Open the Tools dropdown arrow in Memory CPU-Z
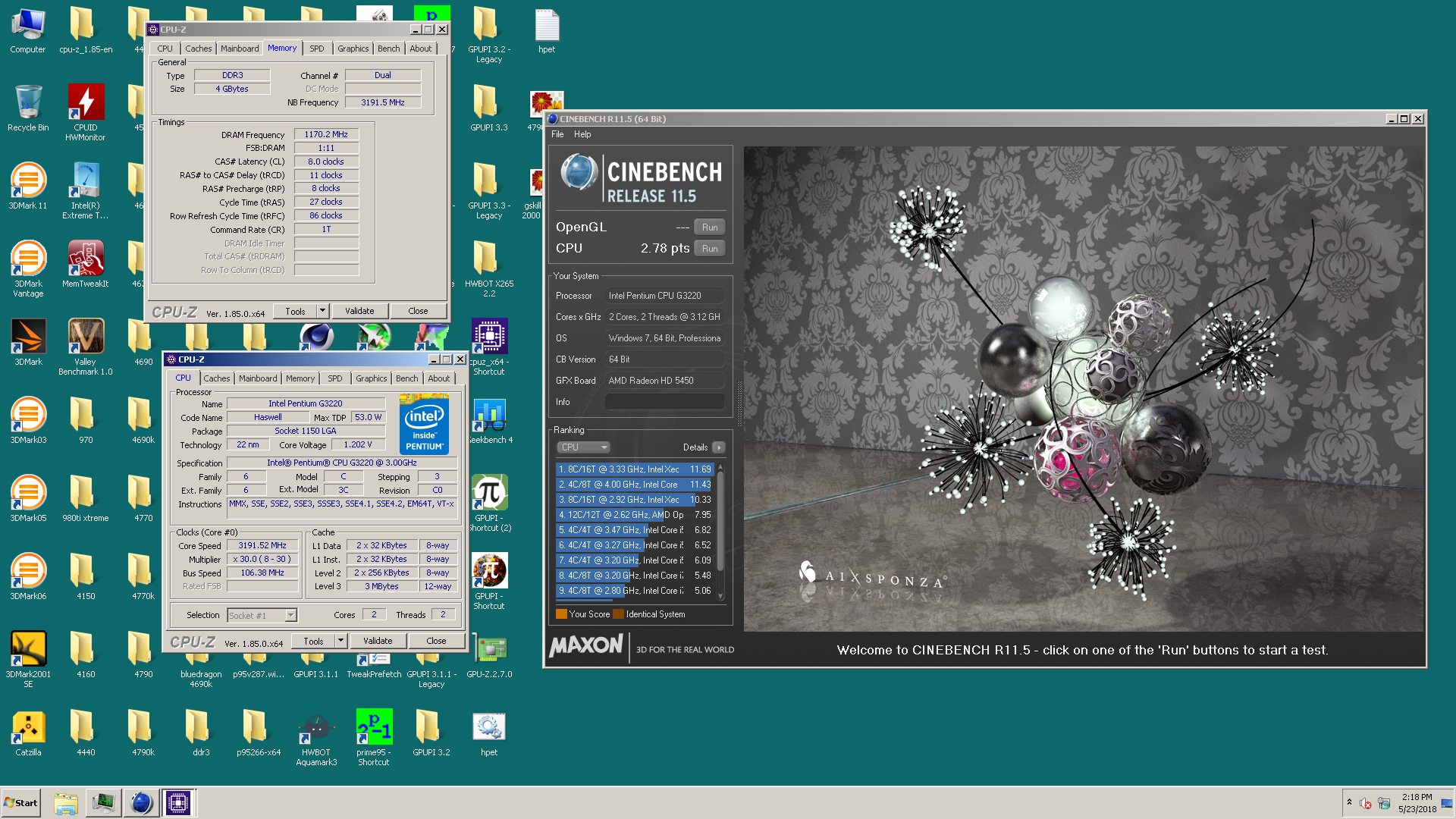The height and width of the screenshot is (819, 1456). tap(322, 311)
